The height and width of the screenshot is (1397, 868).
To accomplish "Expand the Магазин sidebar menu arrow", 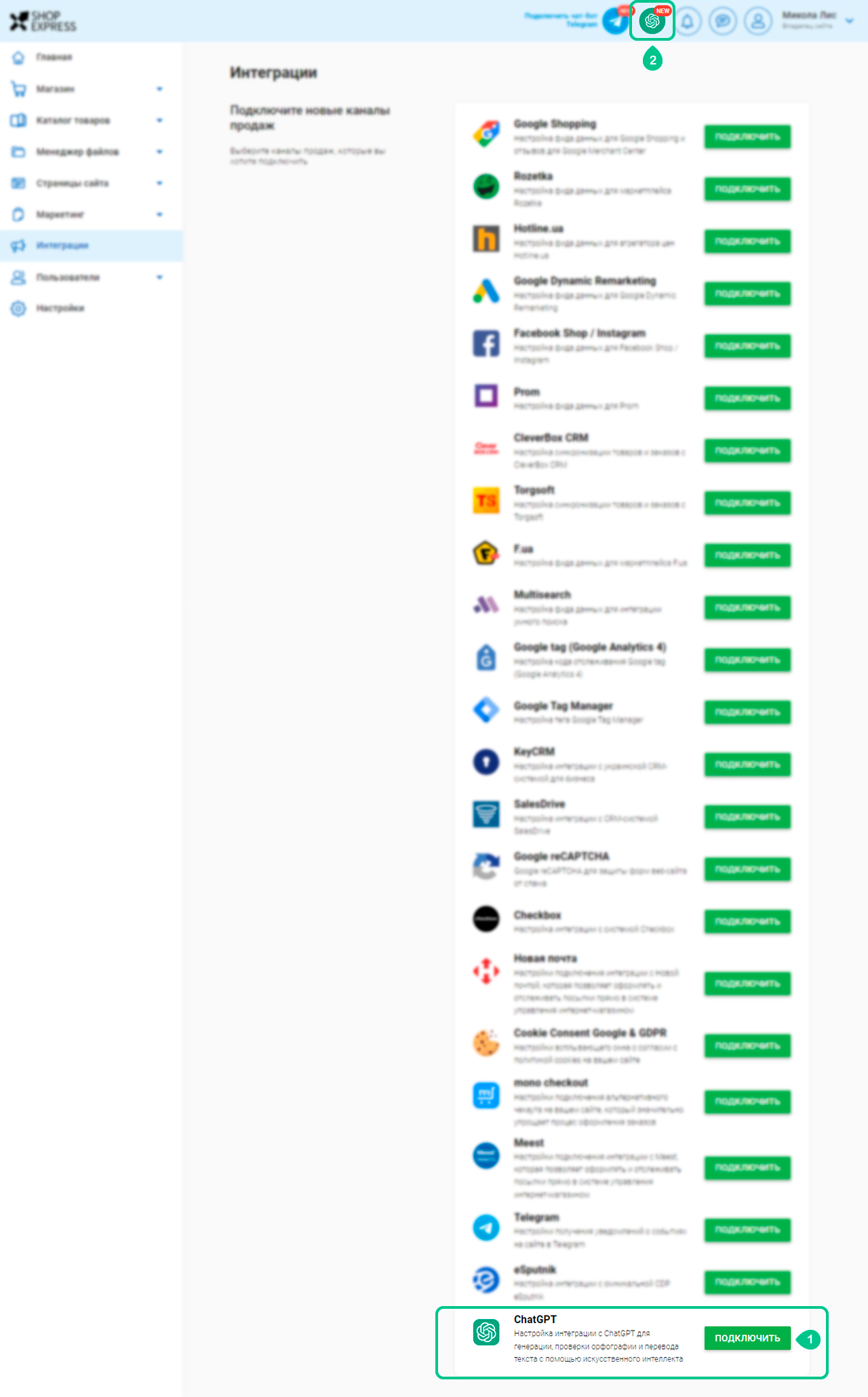I will click(159, 89).
